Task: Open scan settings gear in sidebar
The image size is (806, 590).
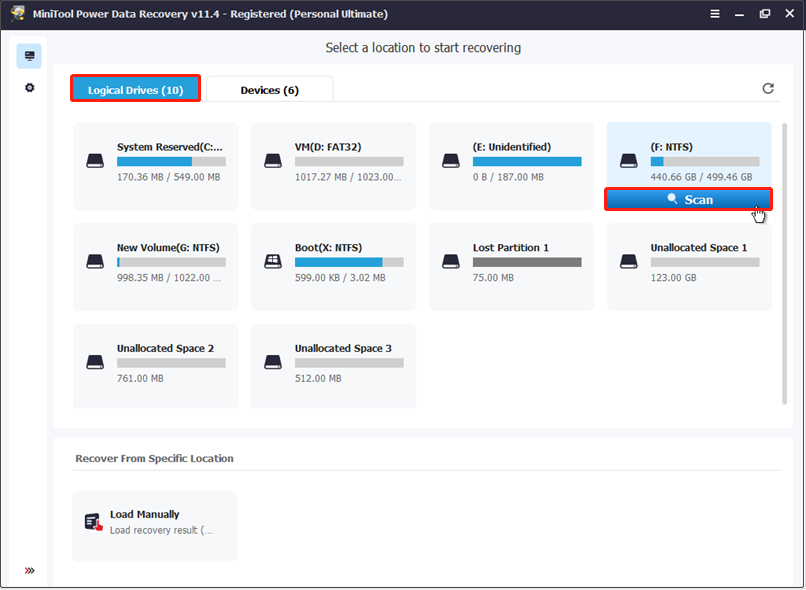Action: click(29, 88)
